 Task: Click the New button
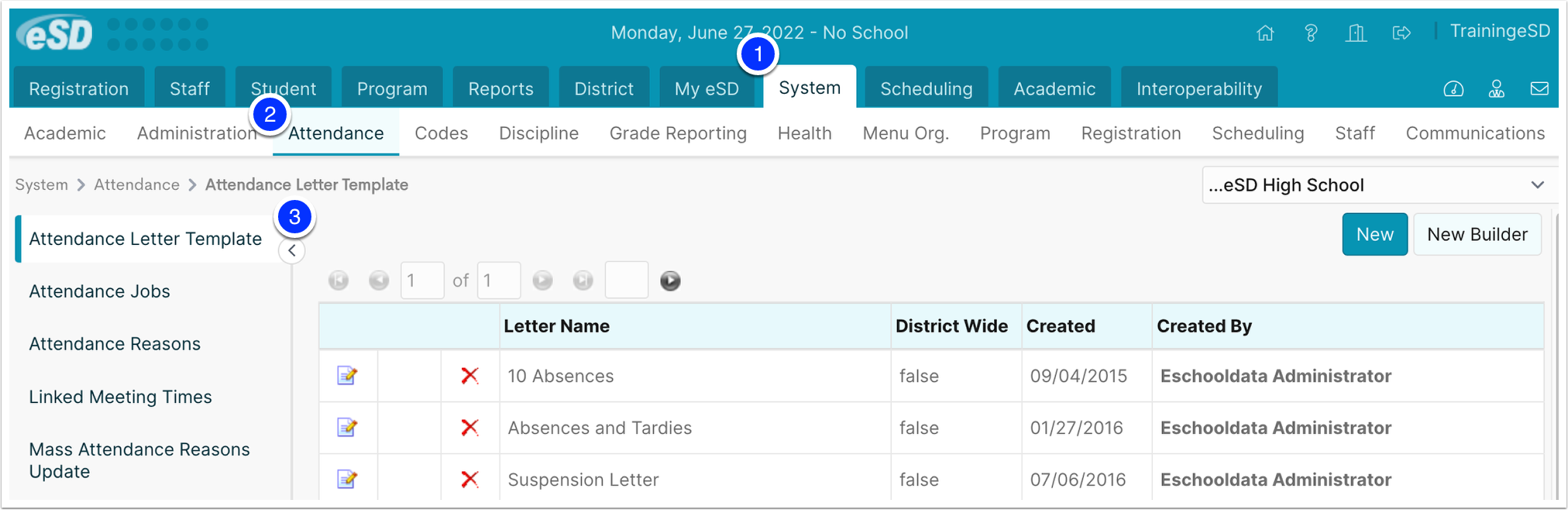(1375, 234)
